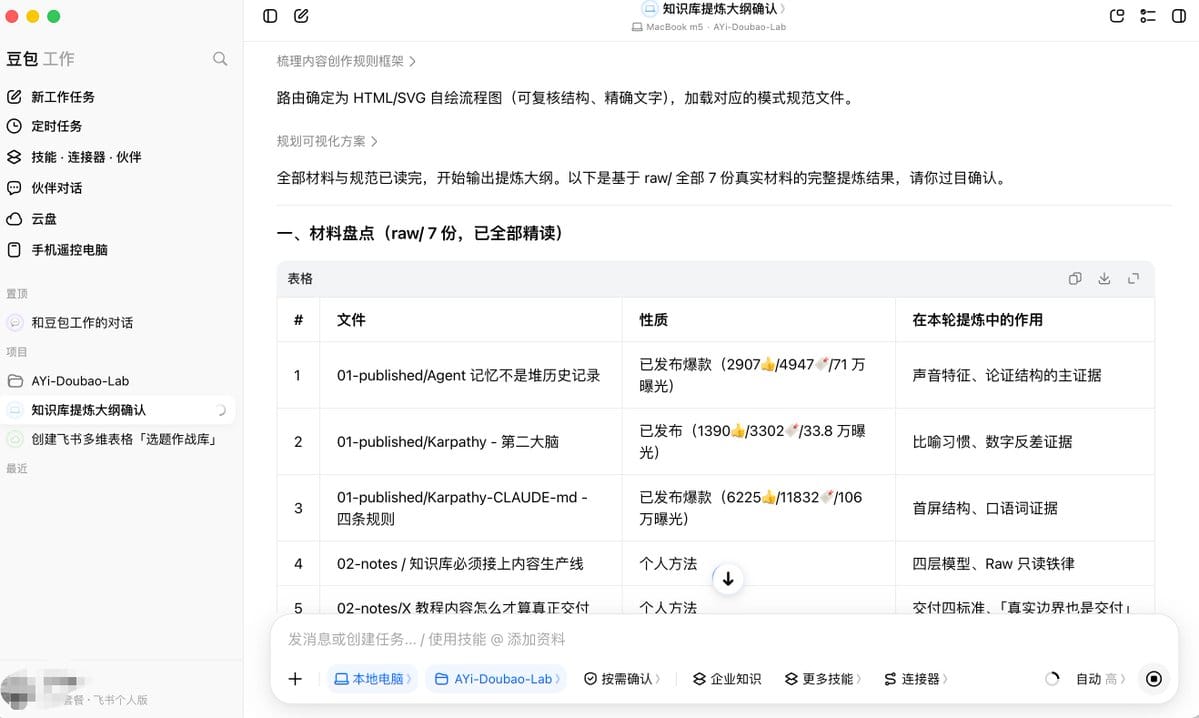
Task: Open 定时任务 in the sidebar
Action: click(57, 126)
